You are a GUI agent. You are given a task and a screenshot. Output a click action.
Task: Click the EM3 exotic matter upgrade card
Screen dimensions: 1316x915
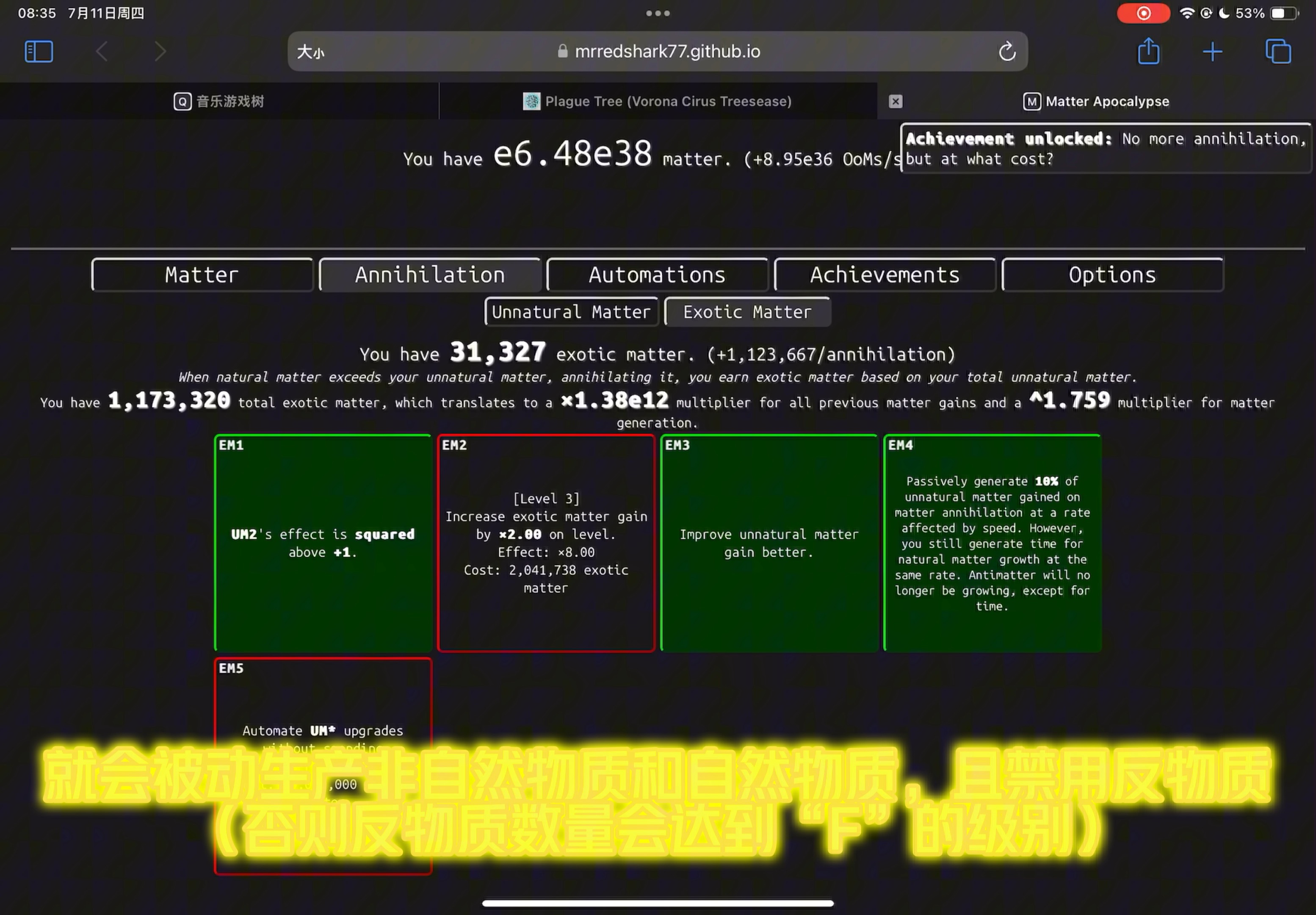(x=769, y=543)
